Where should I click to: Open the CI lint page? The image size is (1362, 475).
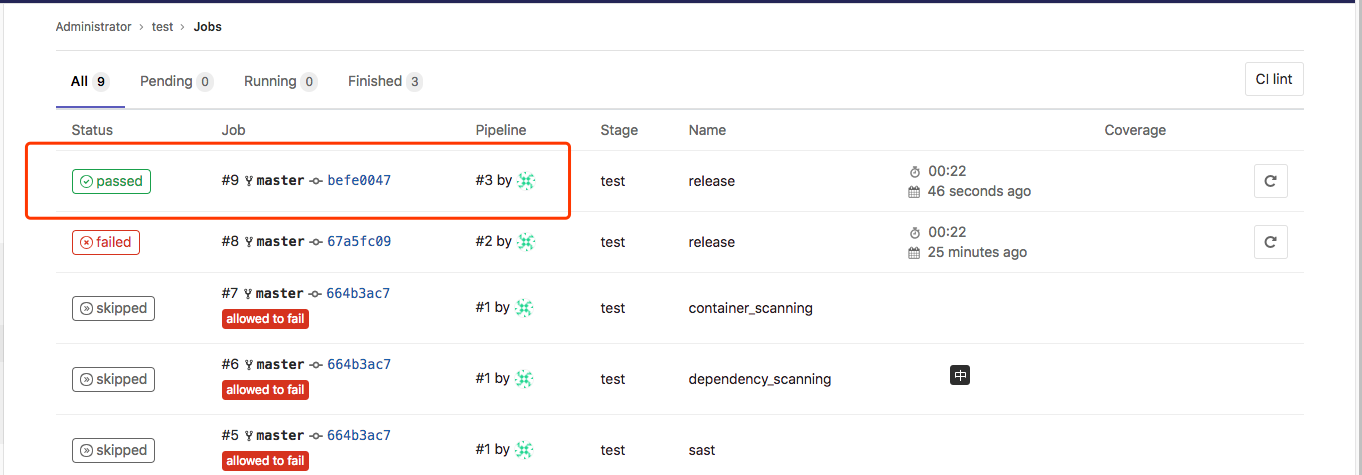click(x=1274, y=79)
